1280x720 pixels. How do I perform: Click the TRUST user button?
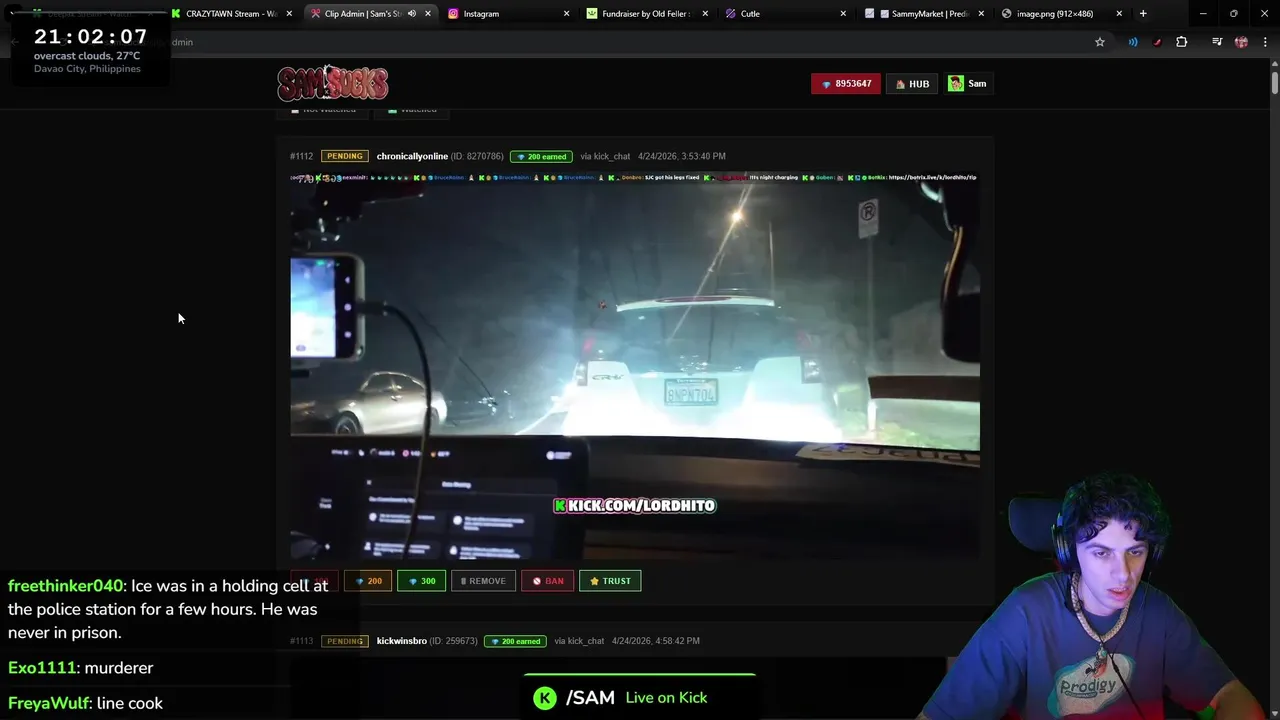(x=610, y=581)
